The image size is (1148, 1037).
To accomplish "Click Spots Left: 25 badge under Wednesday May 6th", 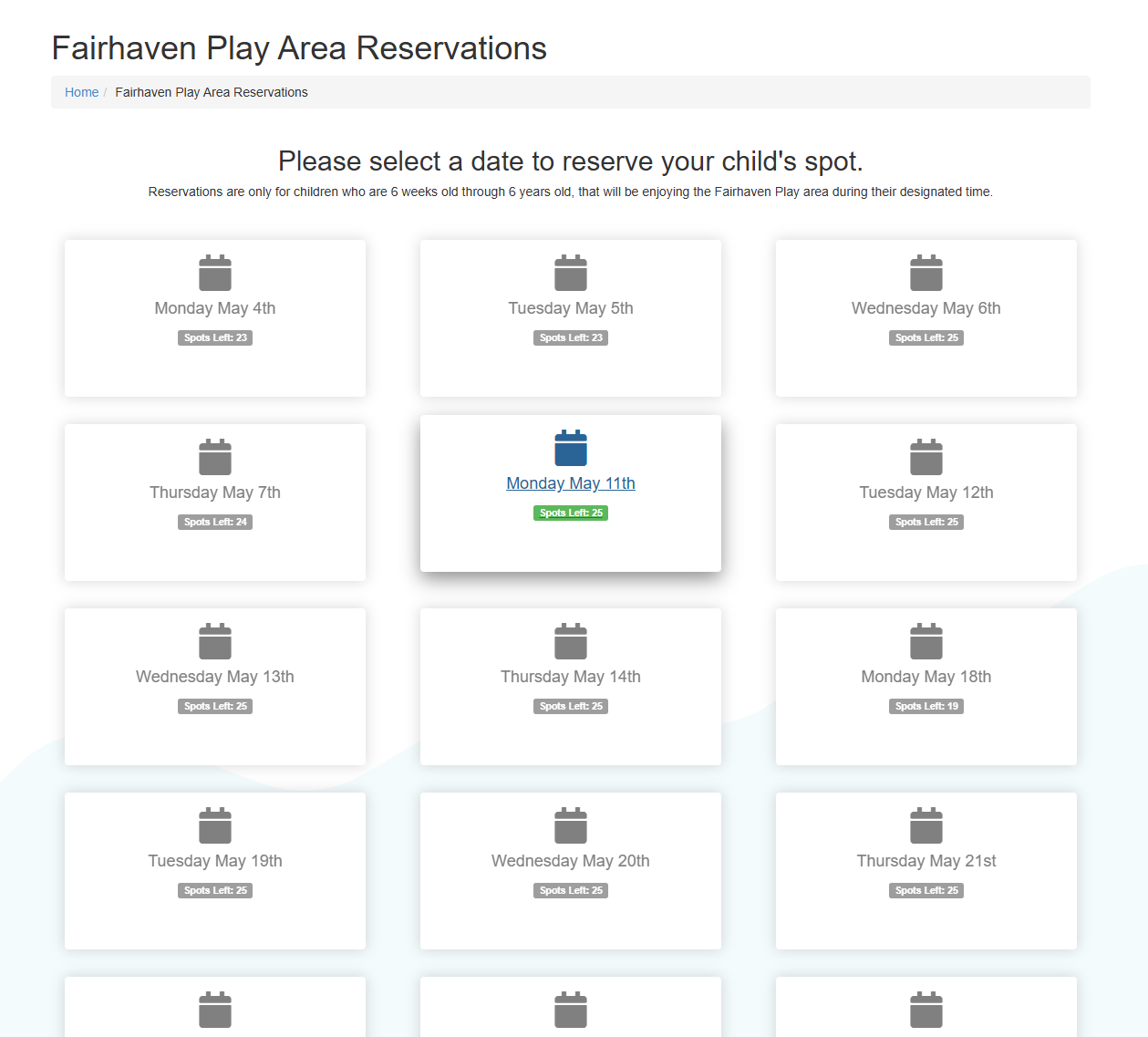I will (x=926, y=337).
